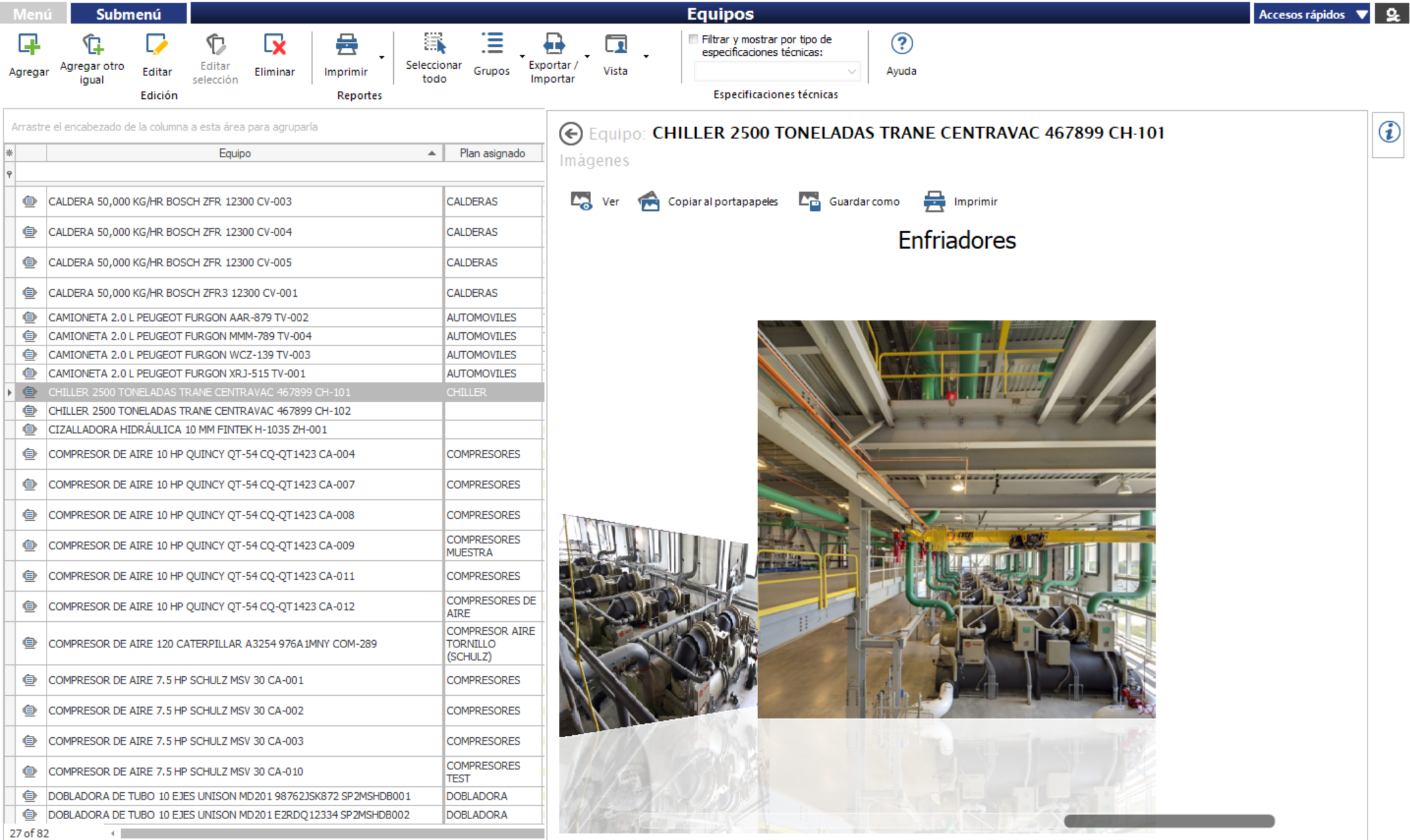Click the Agregar equipment icon
The image size is (1410, 840).
tap(29, 45)
